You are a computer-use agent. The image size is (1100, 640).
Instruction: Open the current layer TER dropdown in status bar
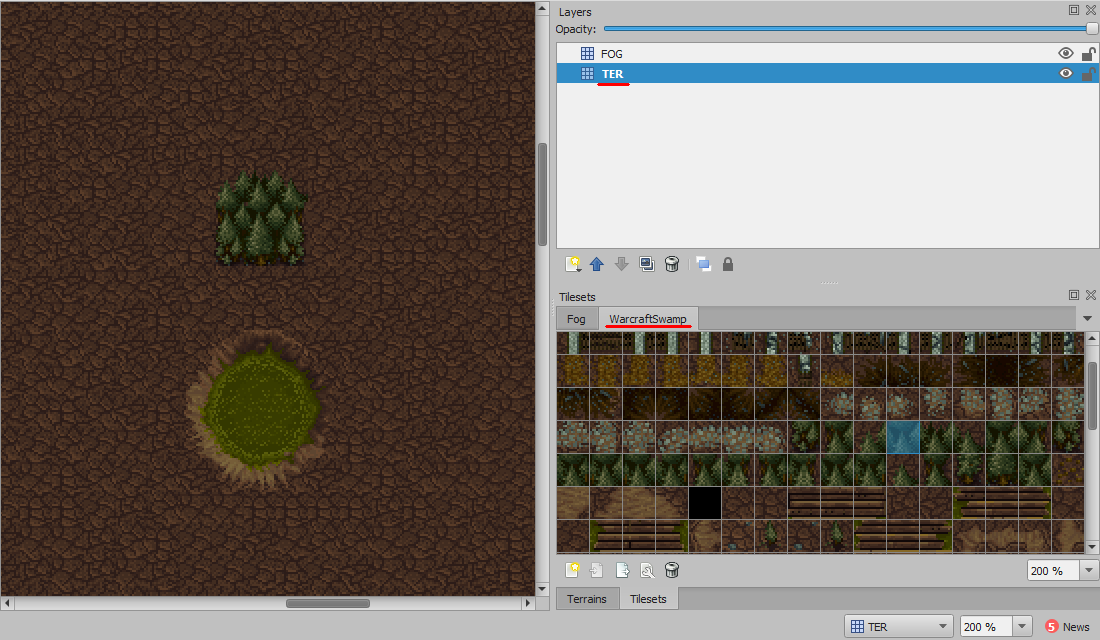coord(899,627)
